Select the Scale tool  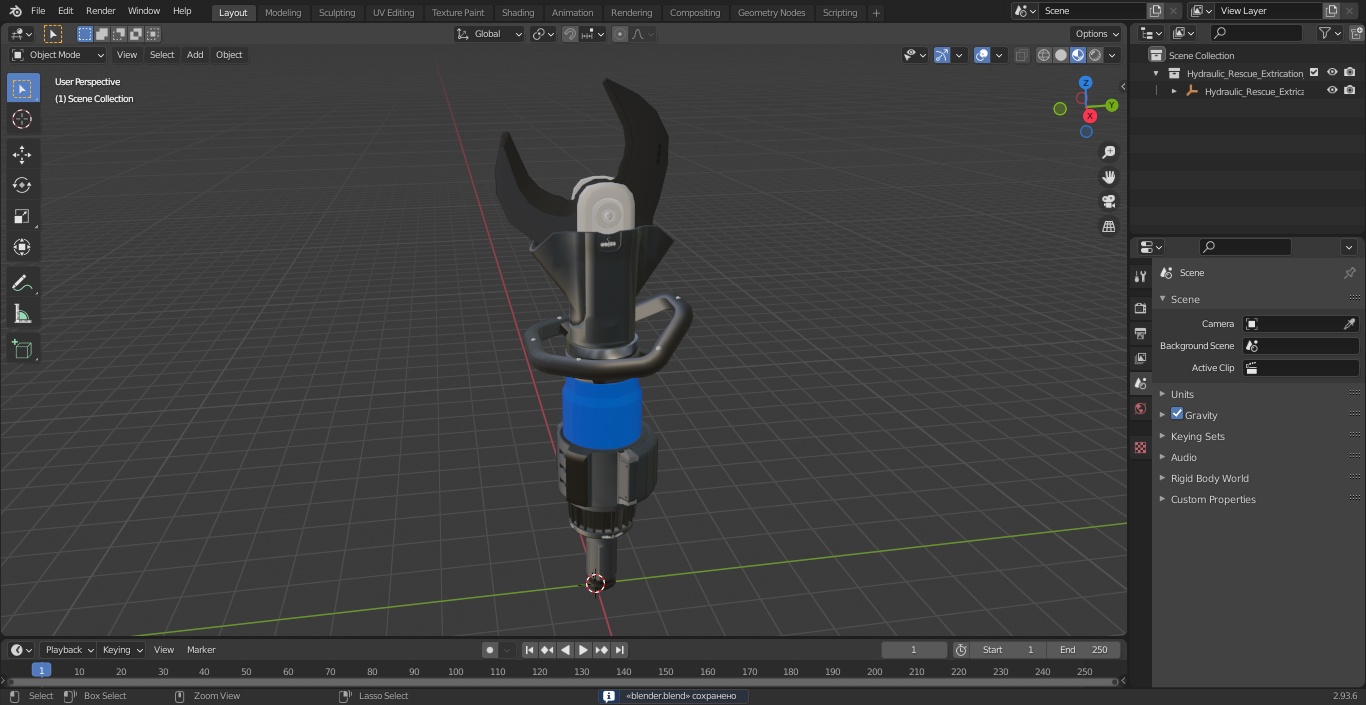22,216
